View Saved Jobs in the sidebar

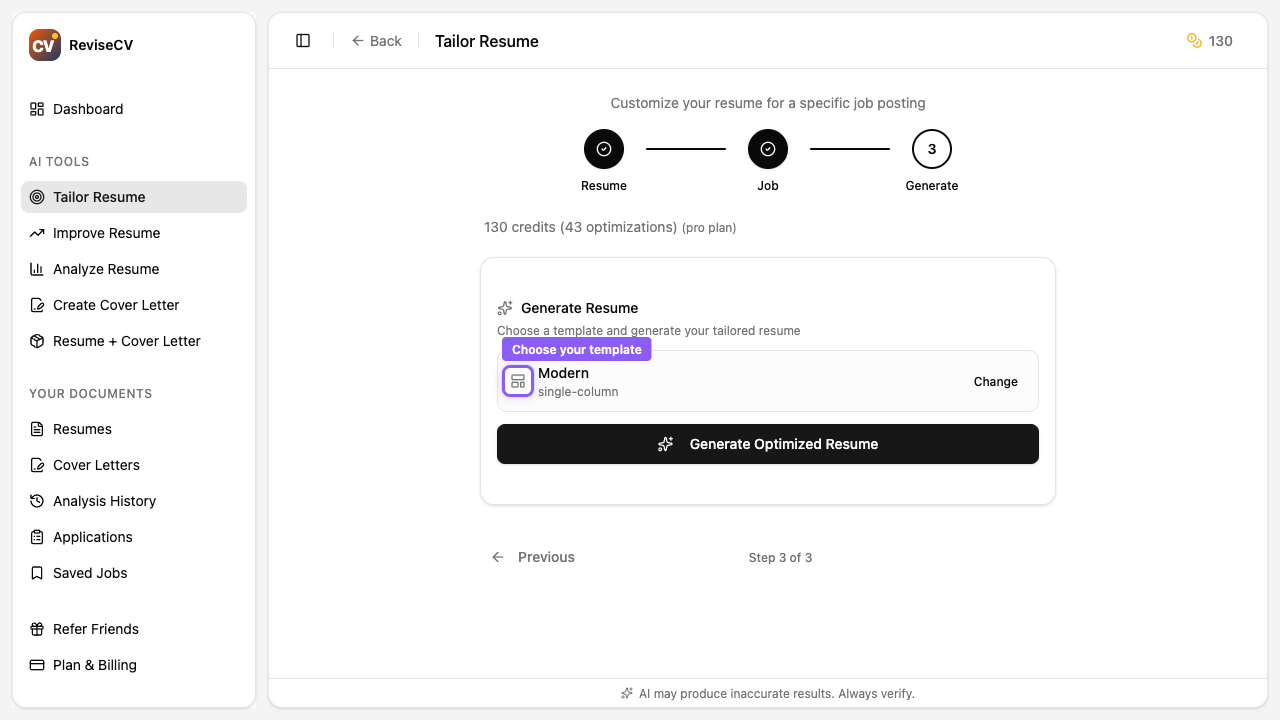tap(90, 573)
